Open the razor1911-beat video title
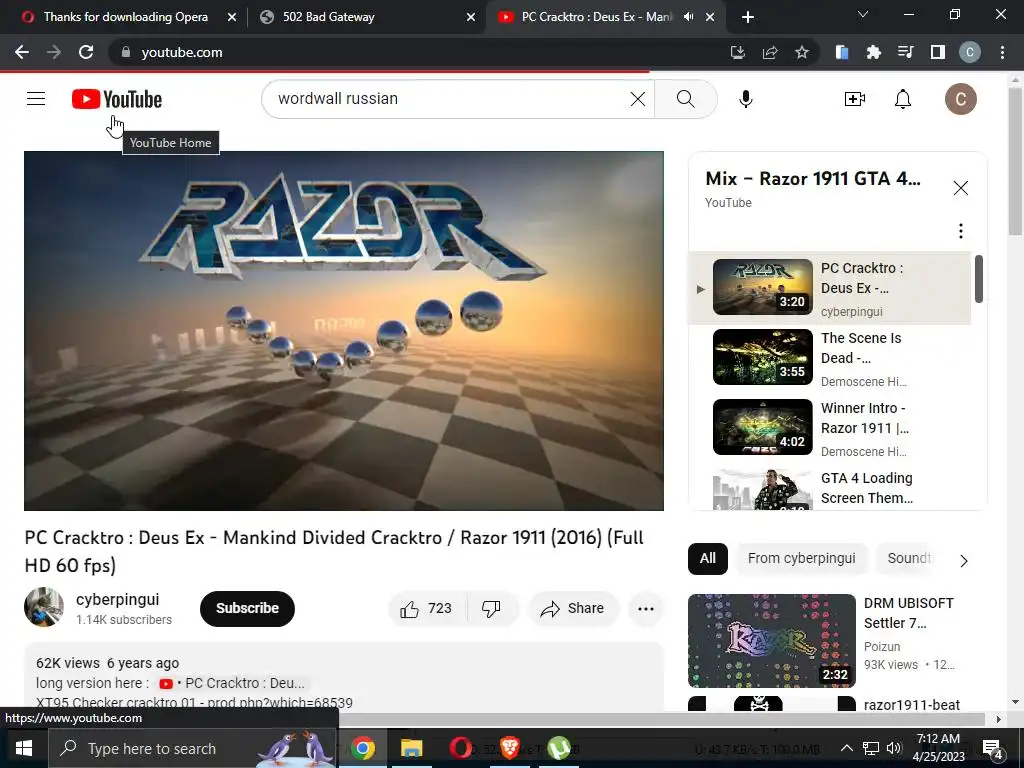 pyautogui.click(x=912, y=705)
